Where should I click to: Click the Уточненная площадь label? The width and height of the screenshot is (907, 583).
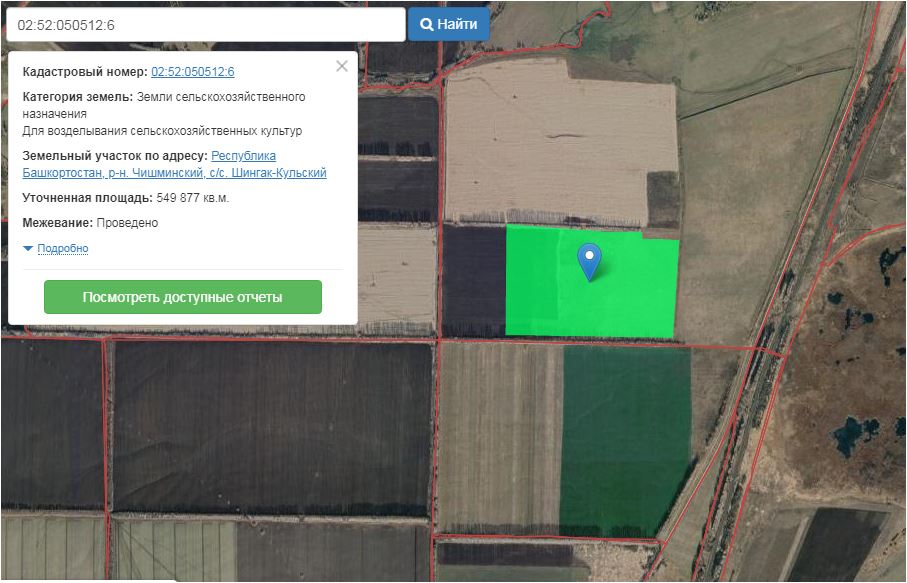pyautogui.click(x=87, y=198)
